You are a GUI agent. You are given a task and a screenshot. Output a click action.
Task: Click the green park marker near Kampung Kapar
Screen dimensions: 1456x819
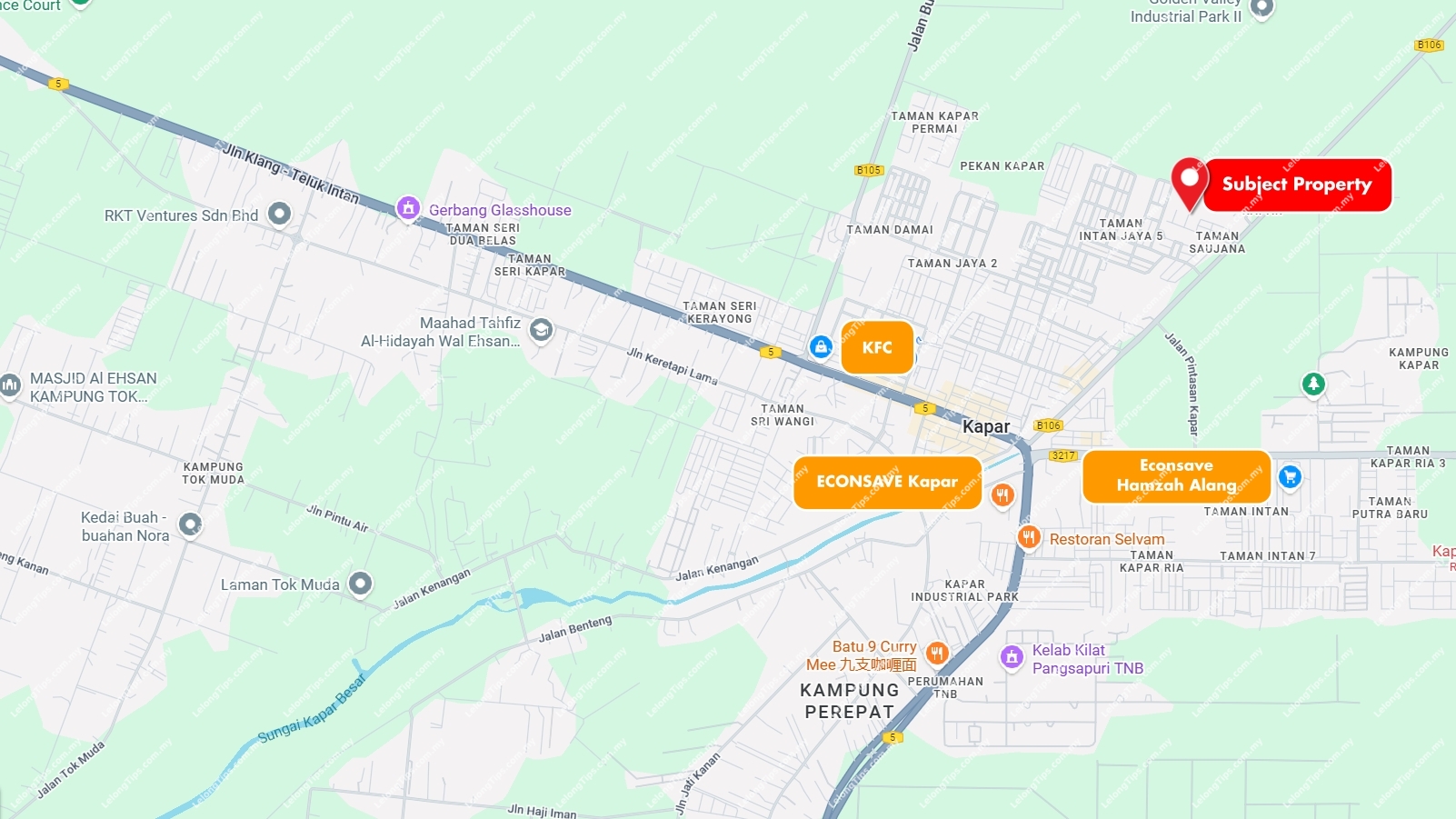click(1313, 385)
